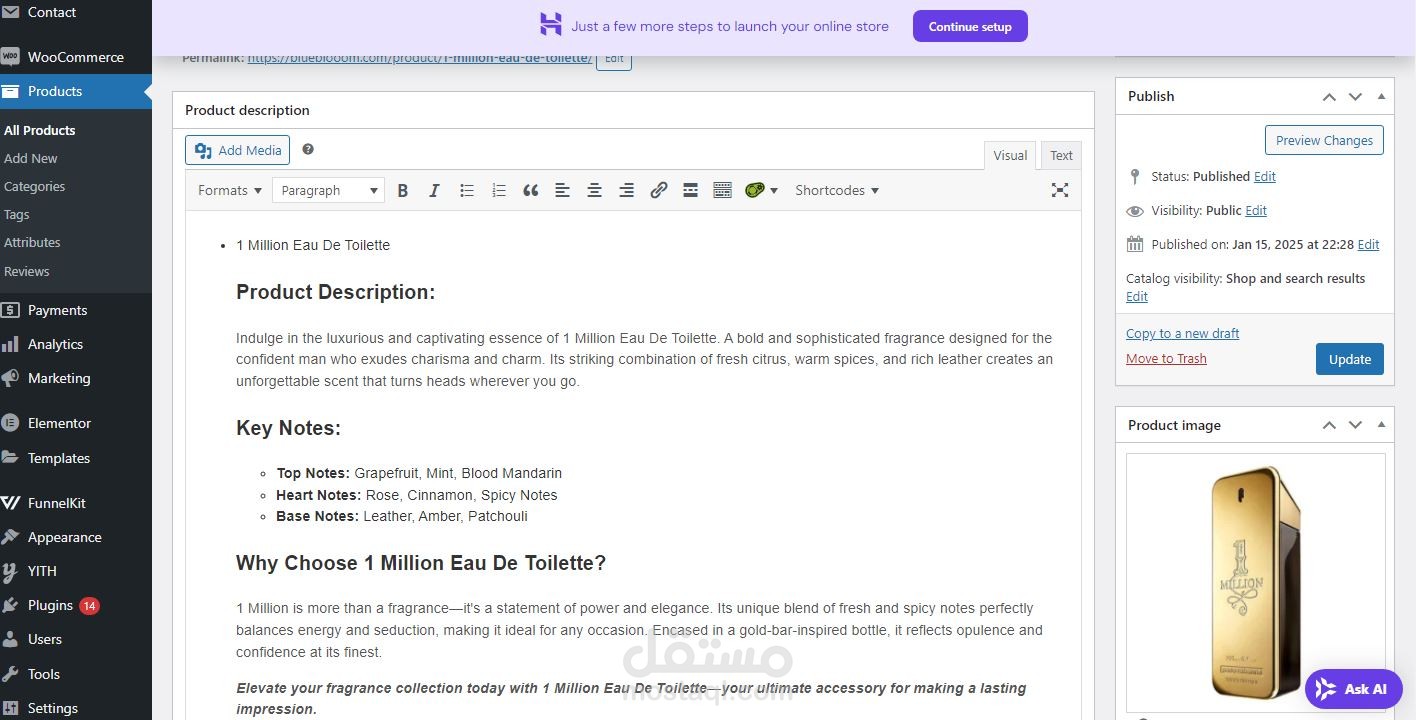Viewport: 1416px width, 720px height.
Task: Click Continue setup button
Action: (970, 26)
